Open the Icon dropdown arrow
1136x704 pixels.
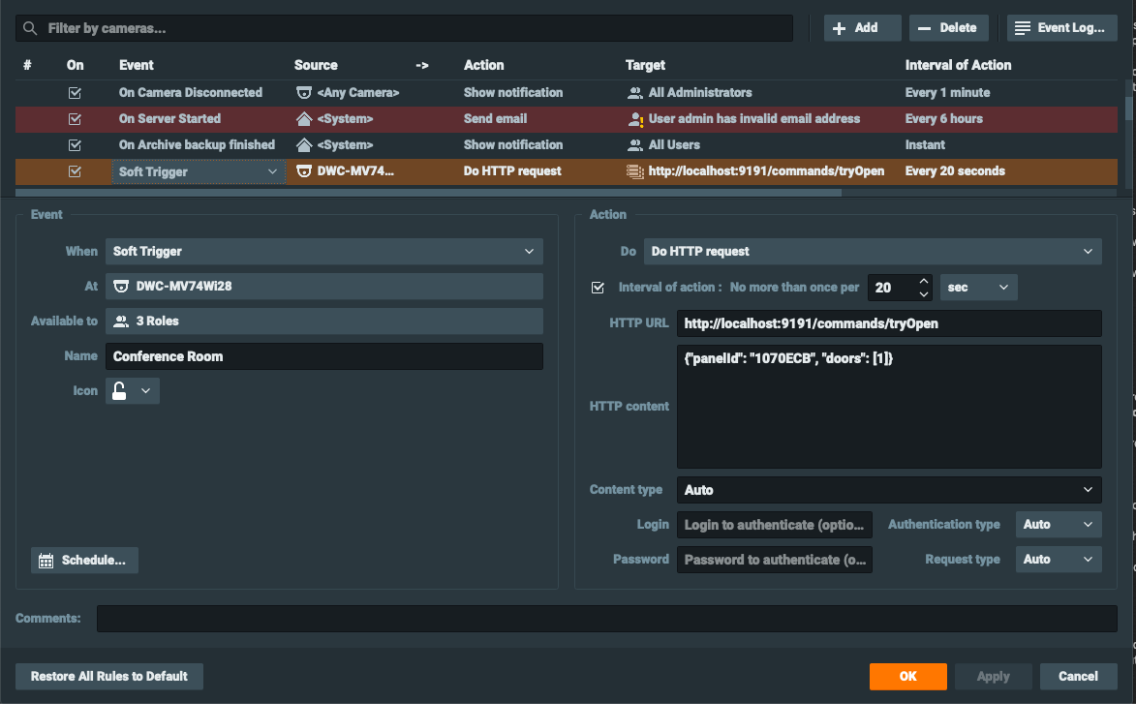pyautogui.click(x=146, y=390)
